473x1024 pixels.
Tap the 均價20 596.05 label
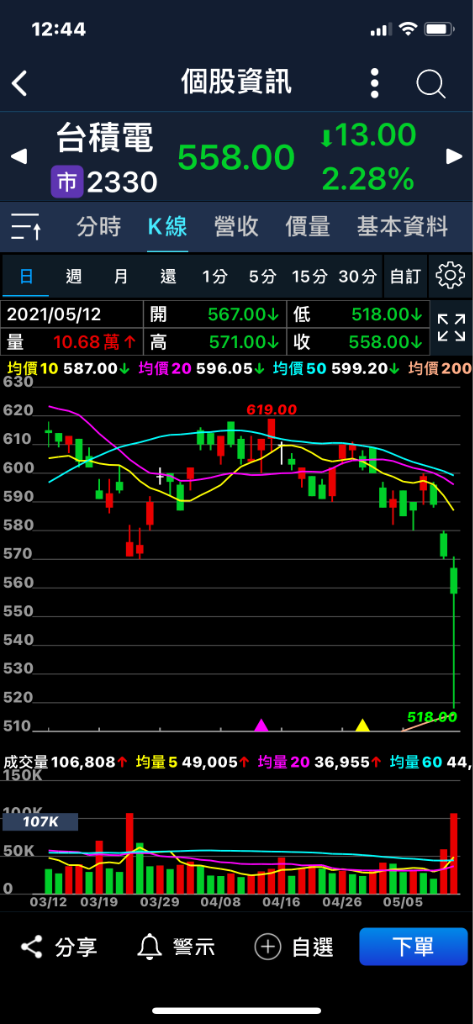pos(202,368)
